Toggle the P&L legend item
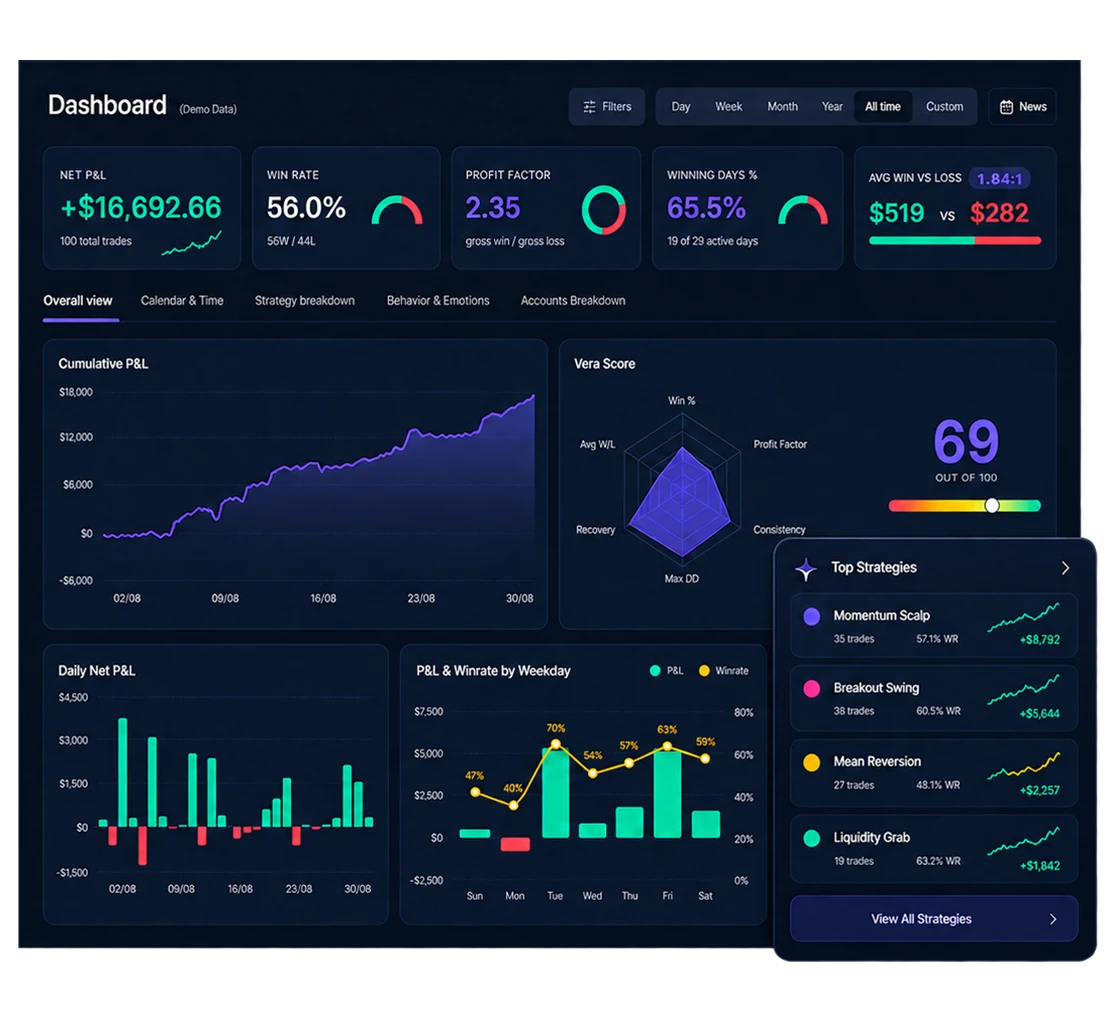Image resolution: width=1113 pixels, height=1025 pixels. tap(667, 671)
